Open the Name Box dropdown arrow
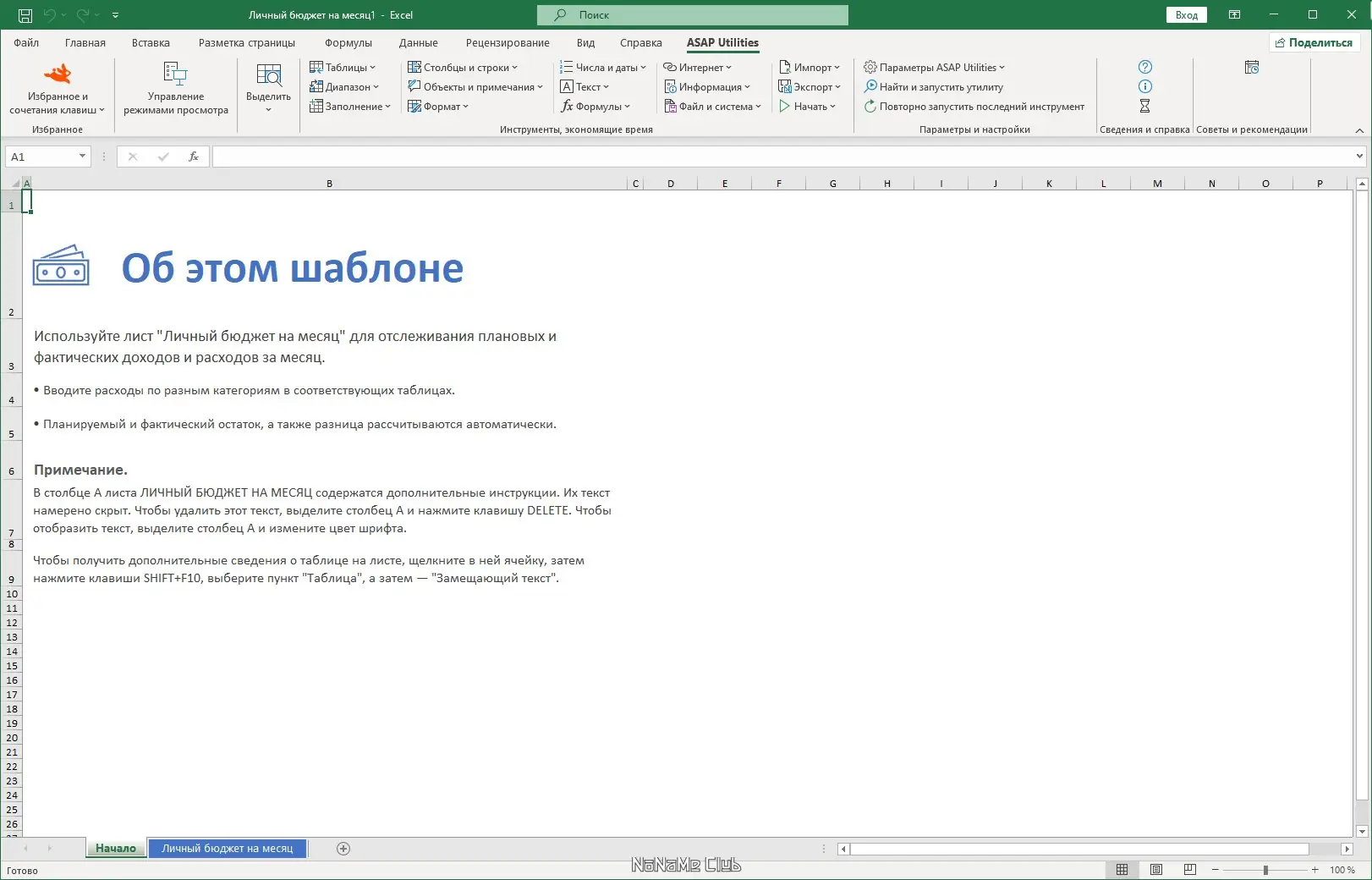Screen dimensions: 1372x880 (82, 157)
